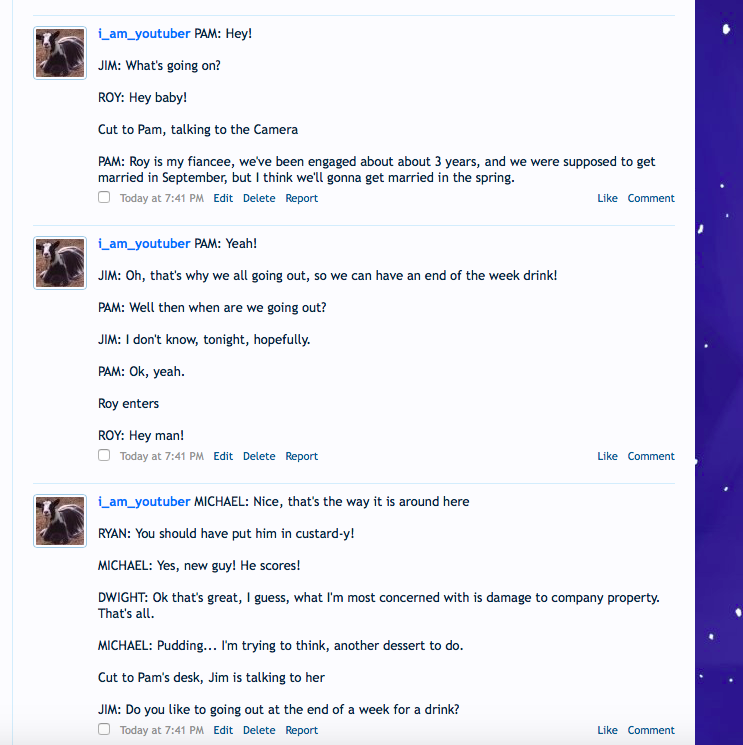Delete the 'PAM: Hey!' post

(259, 198)
